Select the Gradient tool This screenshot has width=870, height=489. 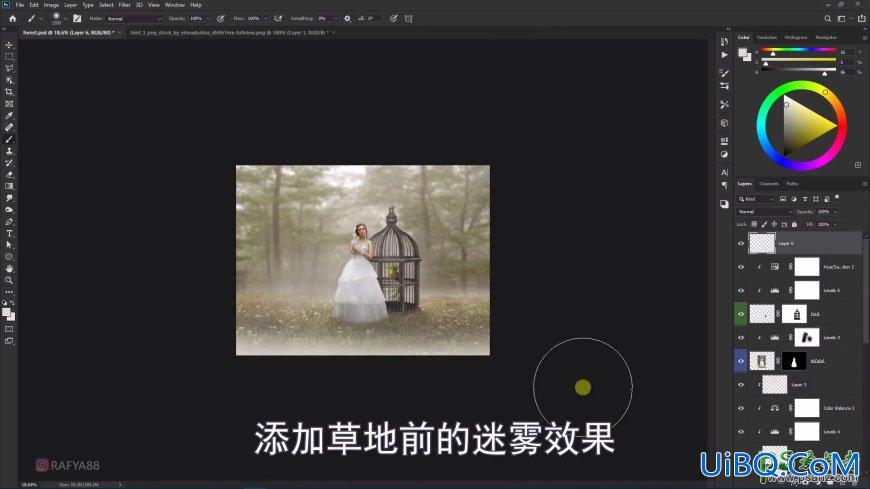[x=9, y=186]
